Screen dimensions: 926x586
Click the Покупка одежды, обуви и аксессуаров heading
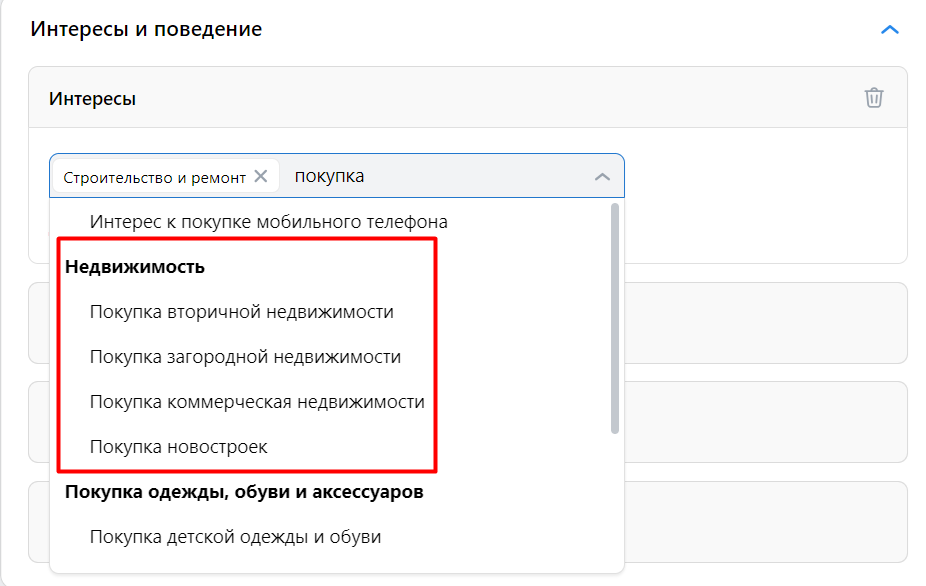coord(244,492)
